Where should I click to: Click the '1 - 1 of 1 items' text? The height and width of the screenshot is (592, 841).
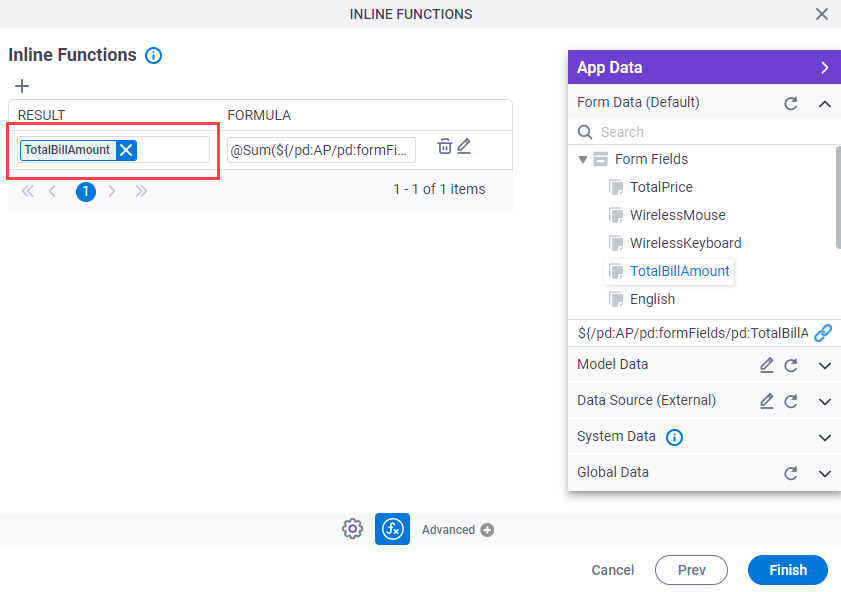[x=439, y=189]
